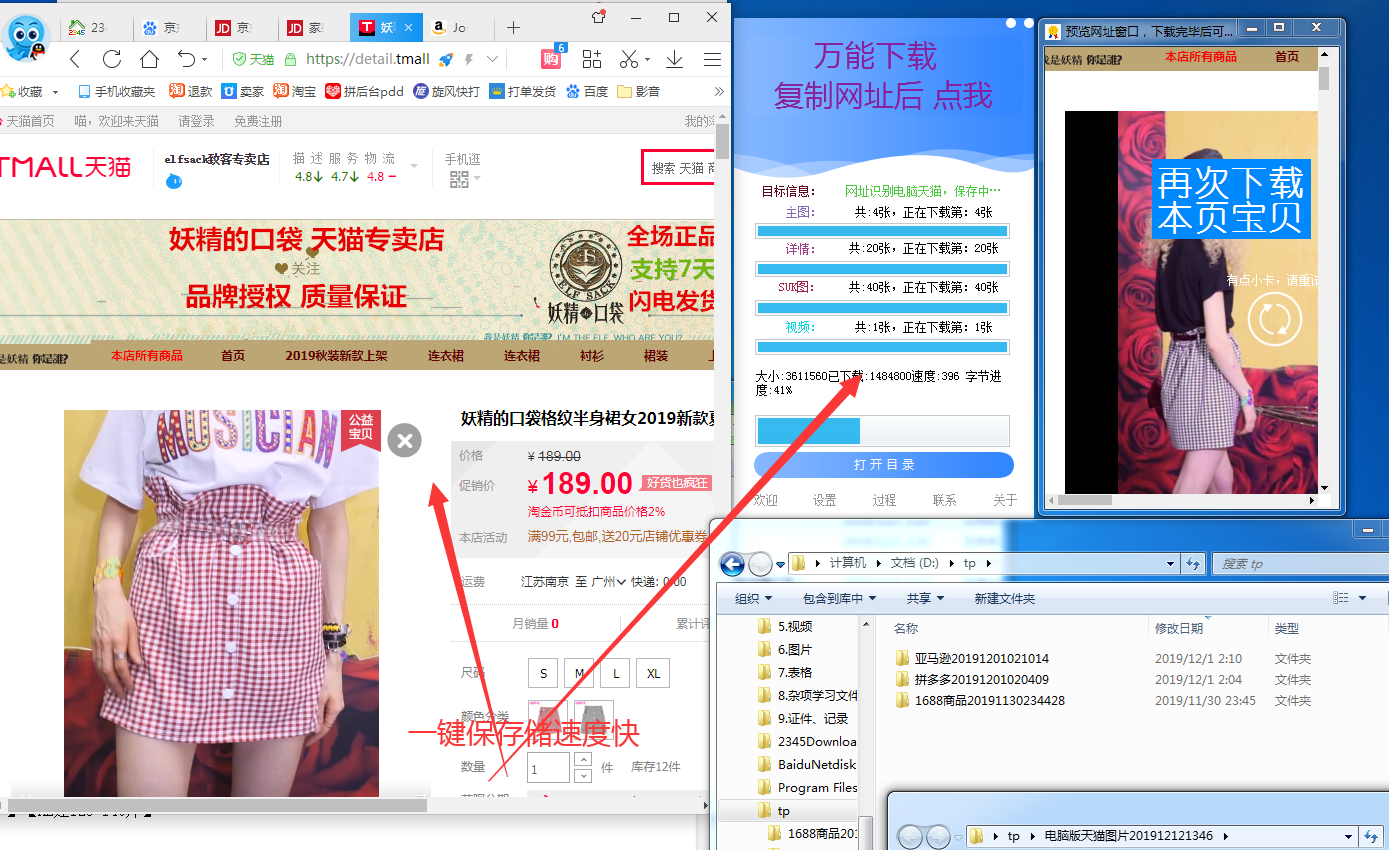Click the circular reload icon in preview window
The height and width of the screenshot is (850, 1389).
(1275, 319)
